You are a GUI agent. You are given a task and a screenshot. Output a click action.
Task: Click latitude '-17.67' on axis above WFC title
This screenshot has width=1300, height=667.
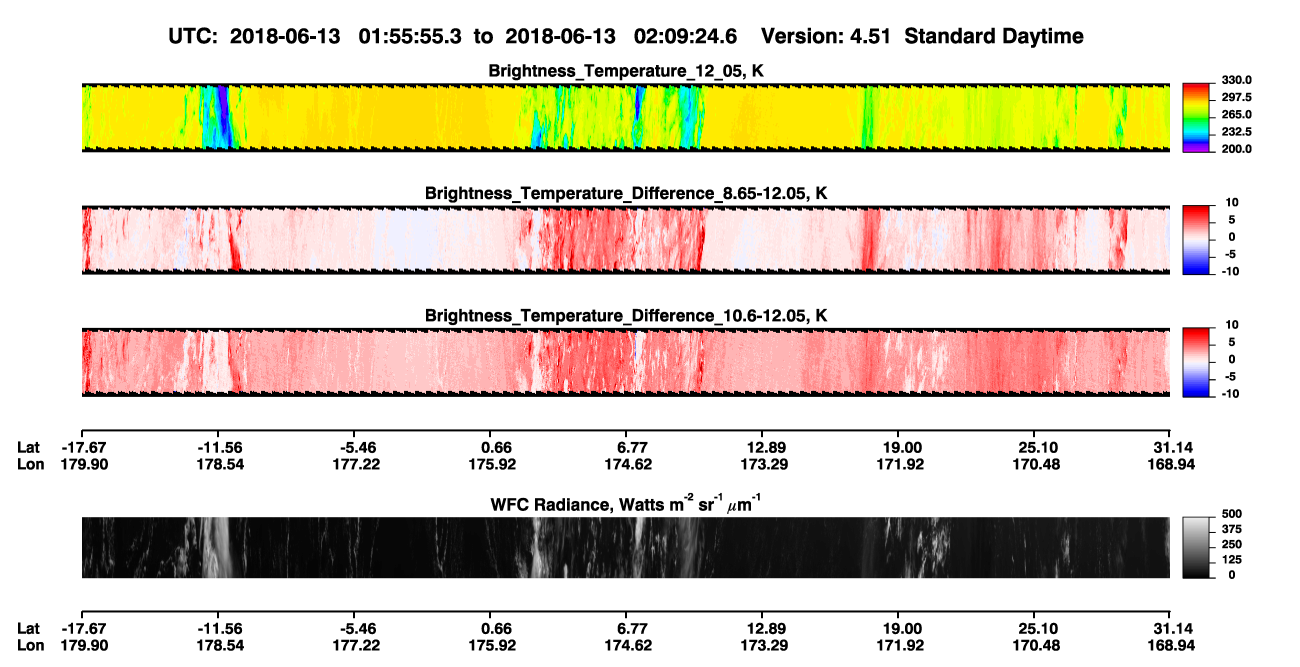click(84, 447)
